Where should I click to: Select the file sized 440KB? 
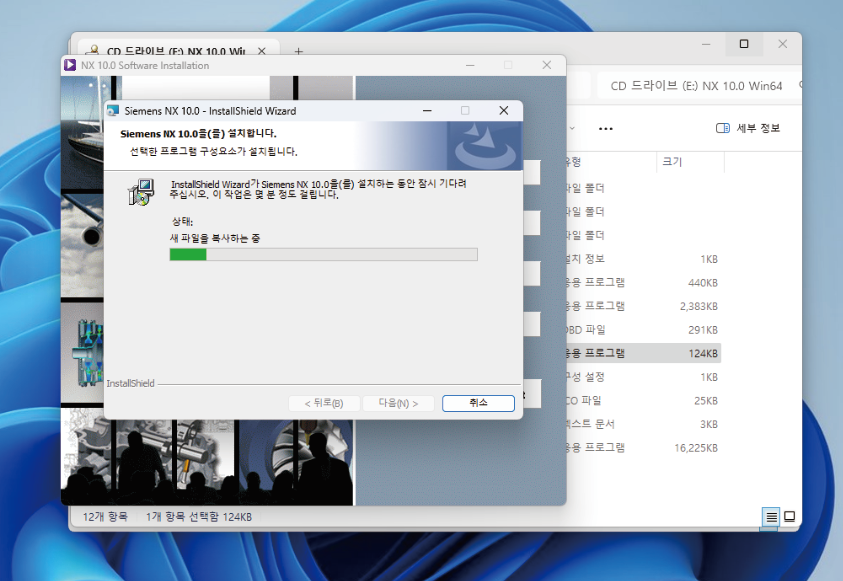click(642, 283)
